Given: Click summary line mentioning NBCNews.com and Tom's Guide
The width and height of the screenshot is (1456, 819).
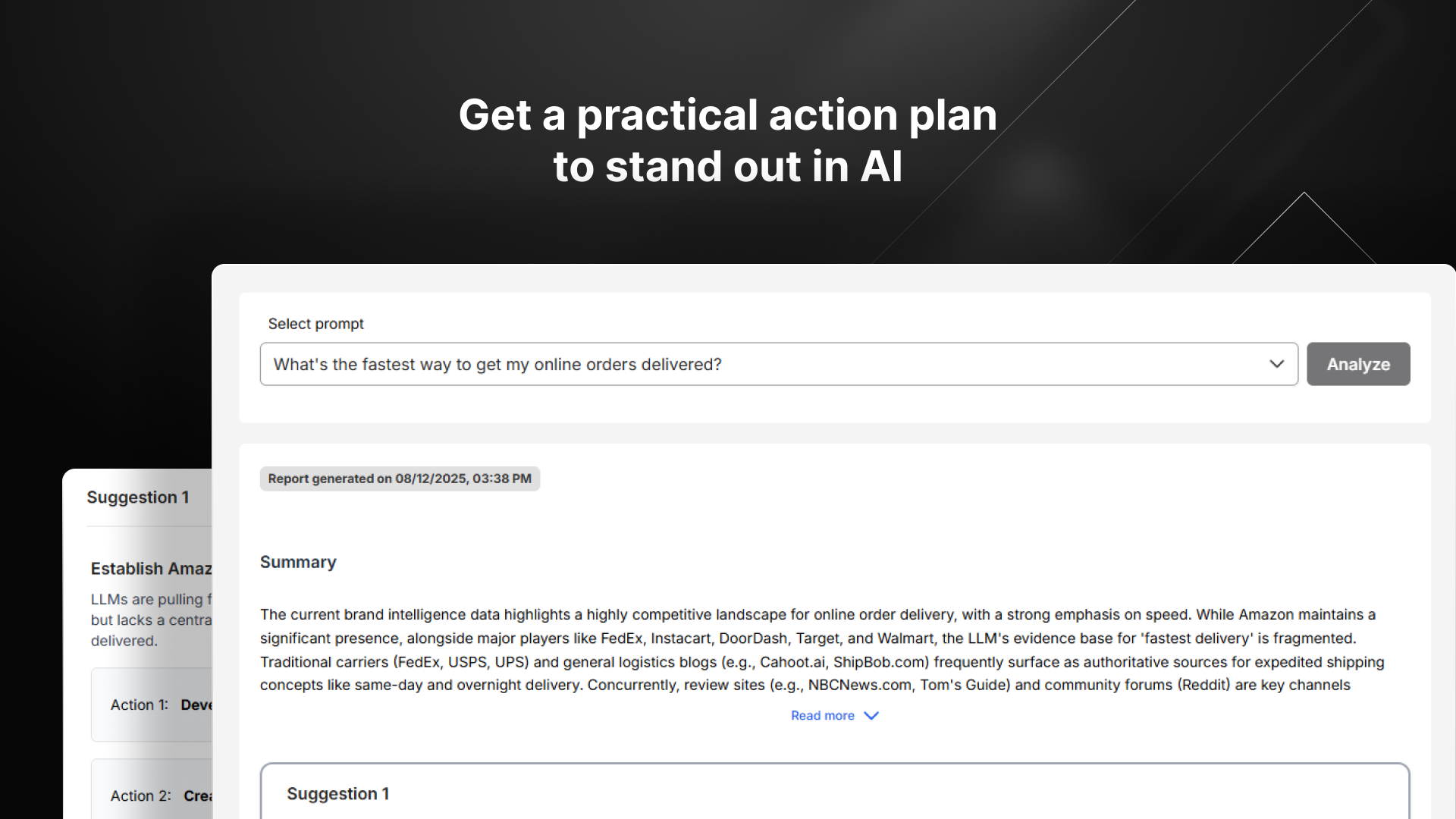Looking at the screenshot, I should (x=805, y=685).
